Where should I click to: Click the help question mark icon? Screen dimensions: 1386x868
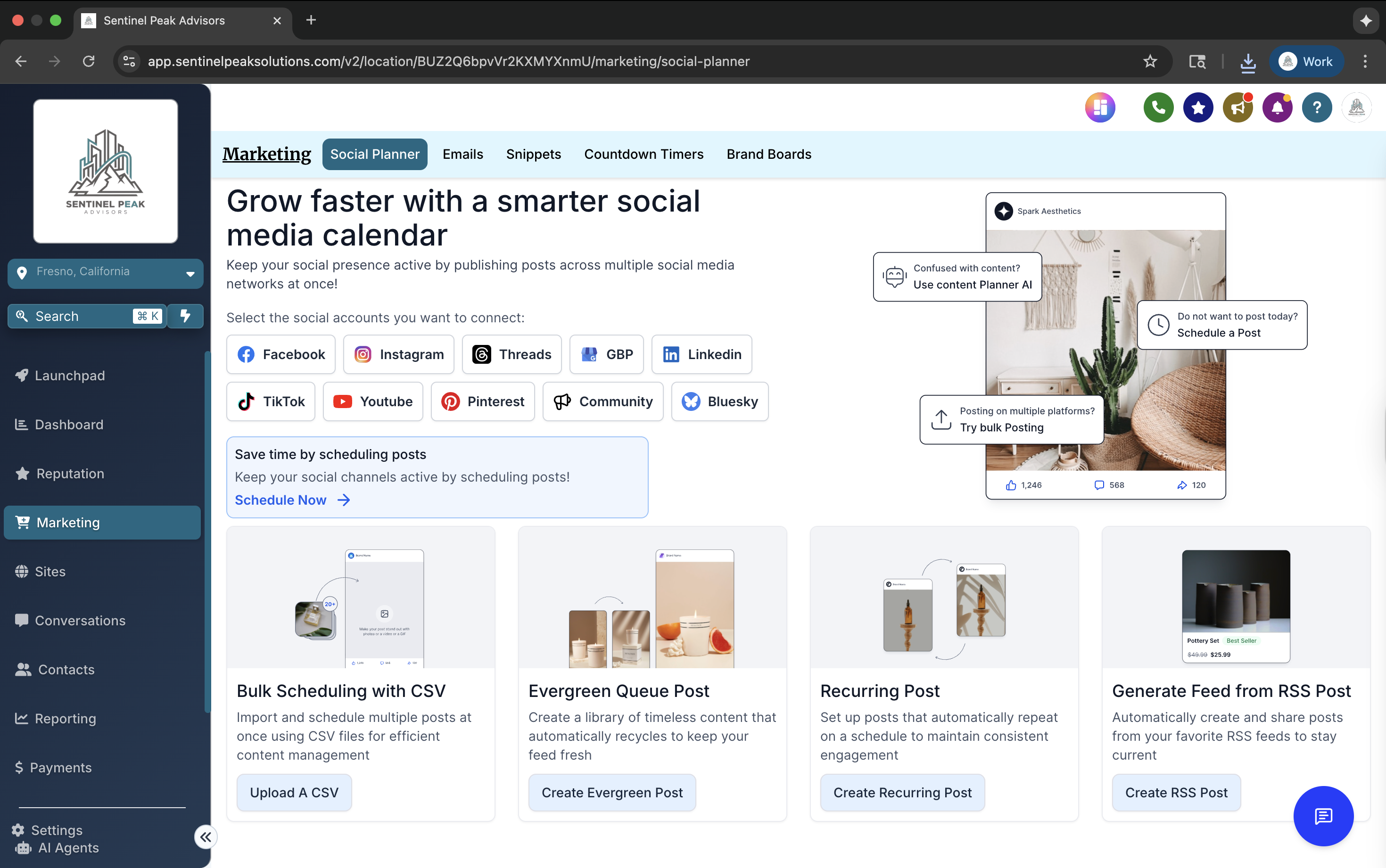(x=1317, y=107)
